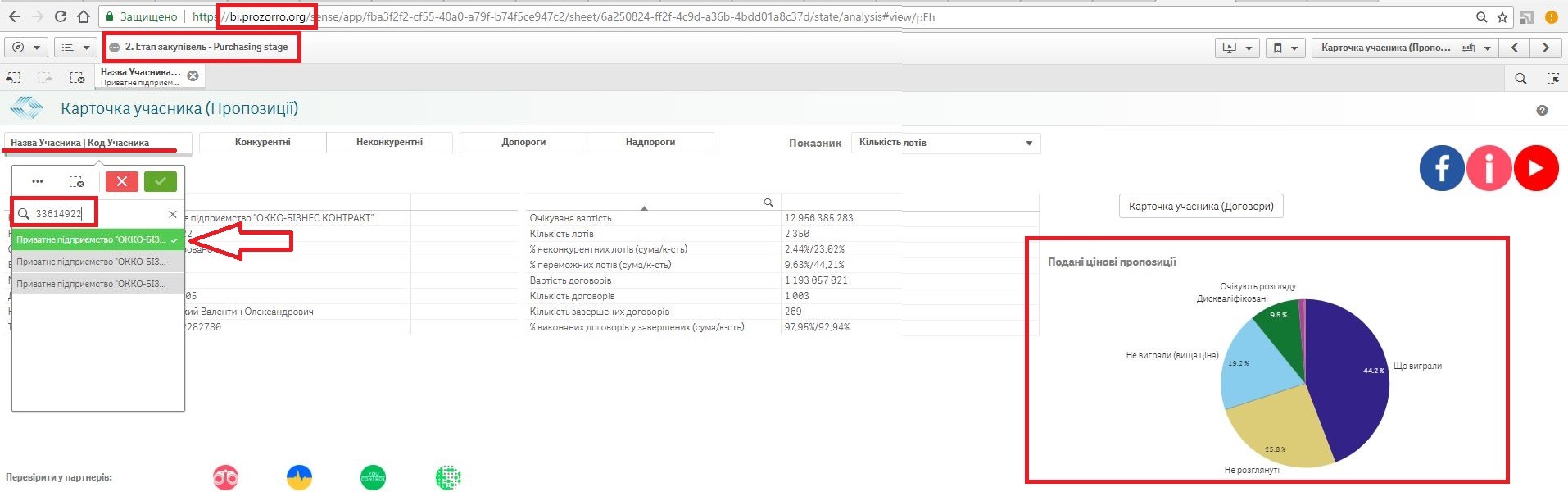Open the bookmarks dropdown in toolbar
The width and height of the screenshot is (1568, 492).
click(1285, 48)
